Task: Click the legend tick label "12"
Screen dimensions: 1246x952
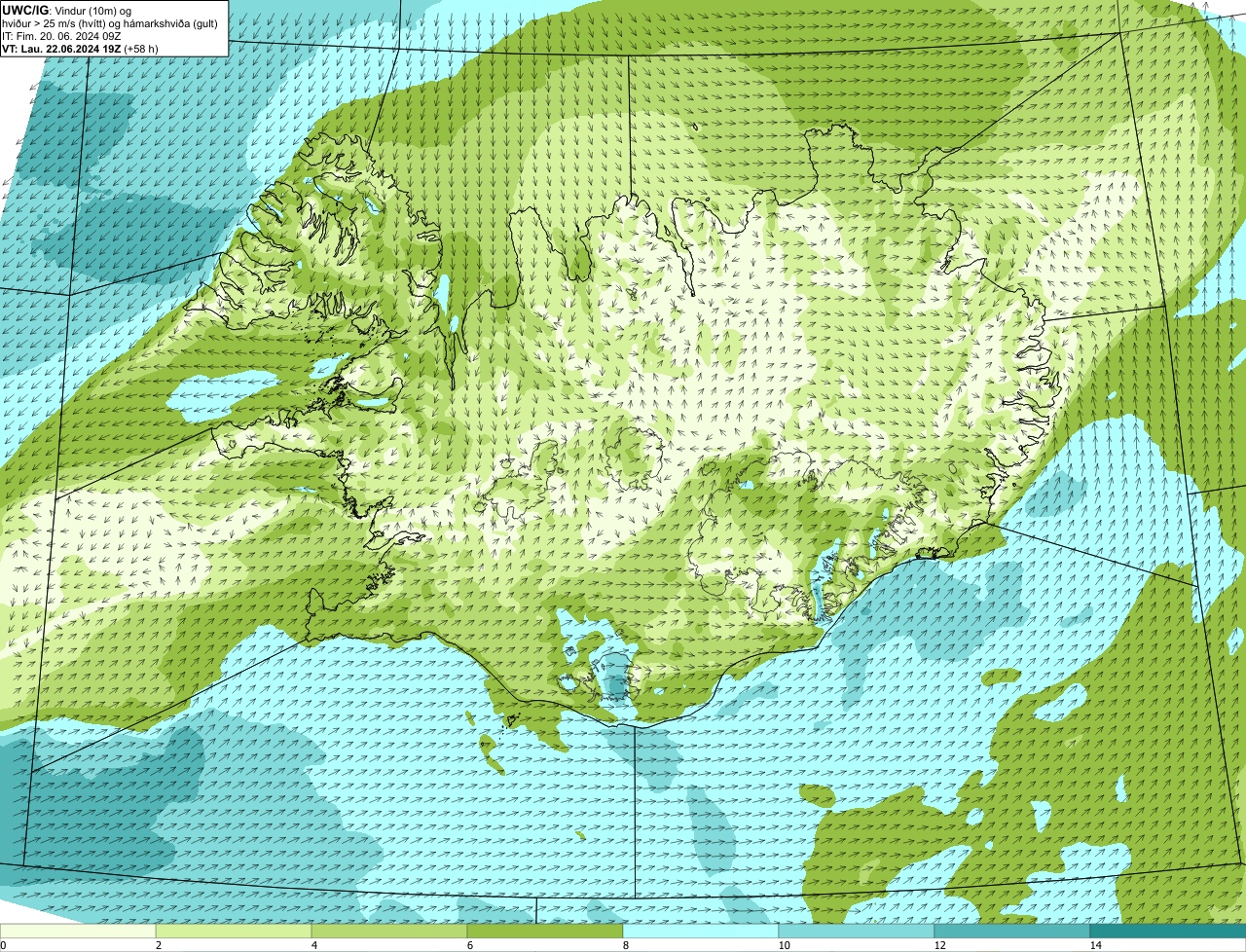Action: (939, 945)
